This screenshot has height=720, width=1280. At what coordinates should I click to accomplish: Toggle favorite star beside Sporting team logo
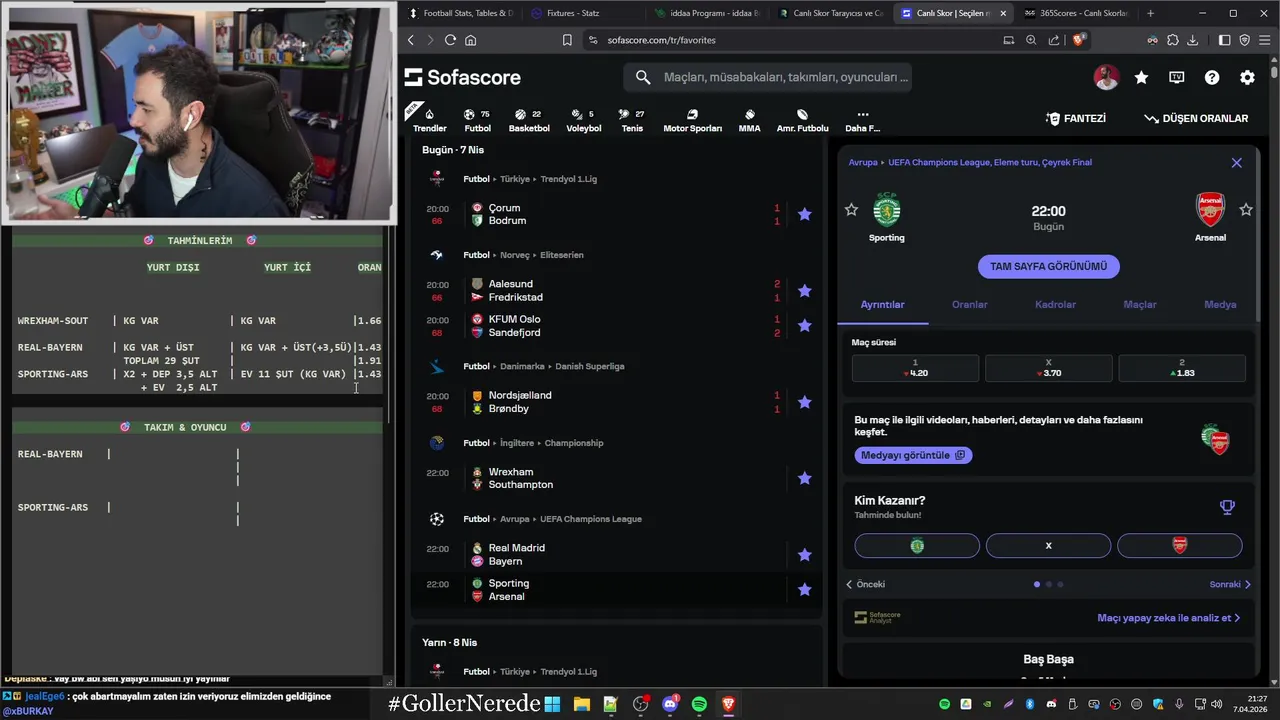(x=851, y=209)
